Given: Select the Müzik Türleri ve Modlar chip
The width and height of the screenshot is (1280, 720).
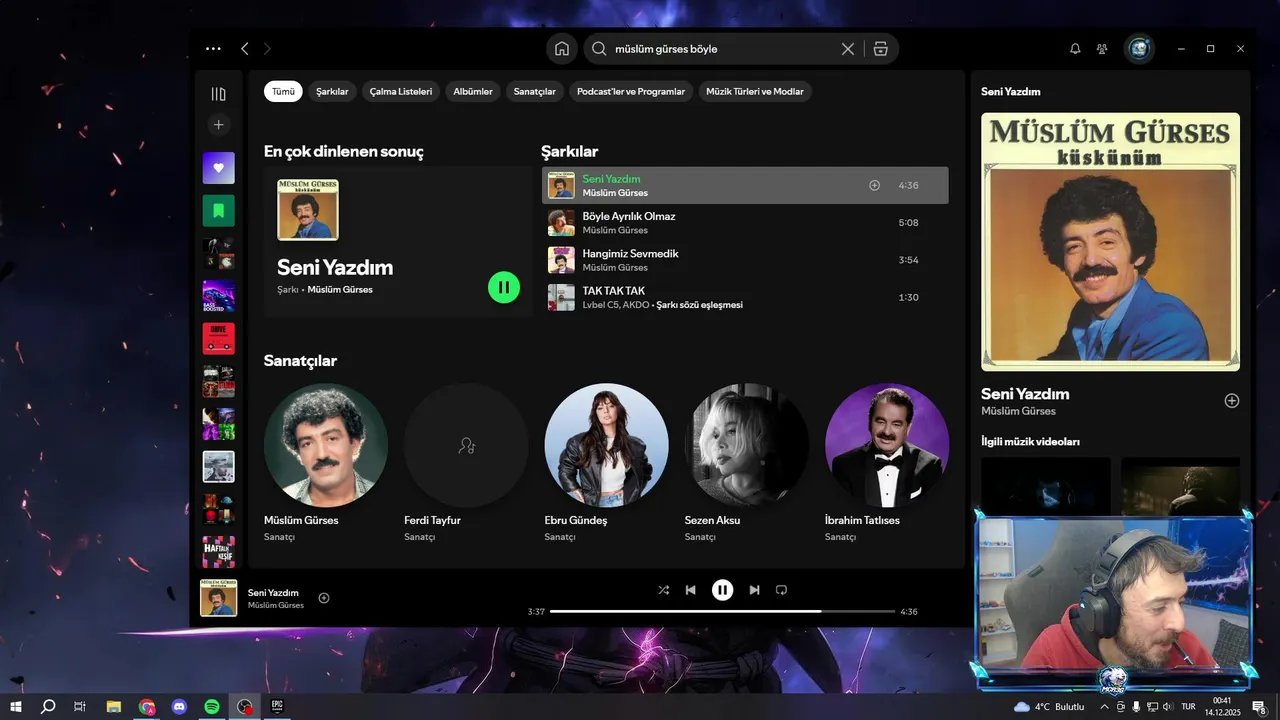Looking at the screenshot, I should (x=755, y=91).
